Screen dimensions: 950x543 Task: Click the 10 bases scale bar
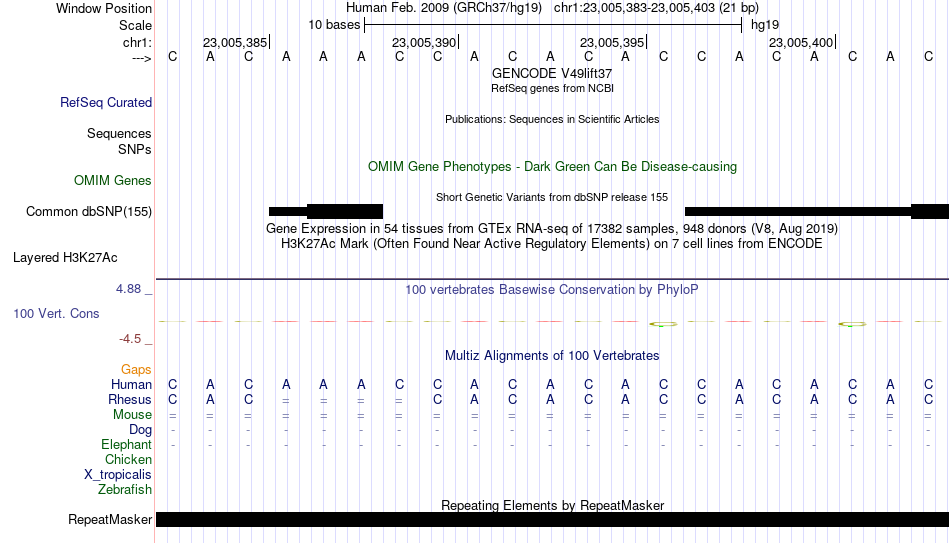tap(553, 25)
